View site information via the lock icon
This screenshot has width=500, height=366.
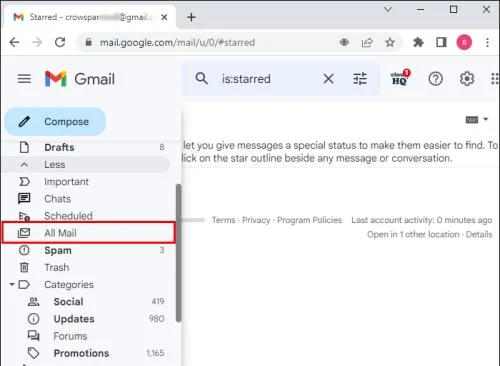pos(88,42)
